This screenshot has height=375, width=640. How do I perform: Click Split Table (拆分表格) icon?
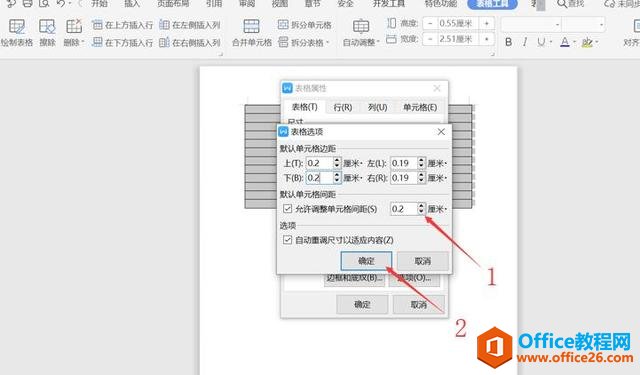(283, 42)
